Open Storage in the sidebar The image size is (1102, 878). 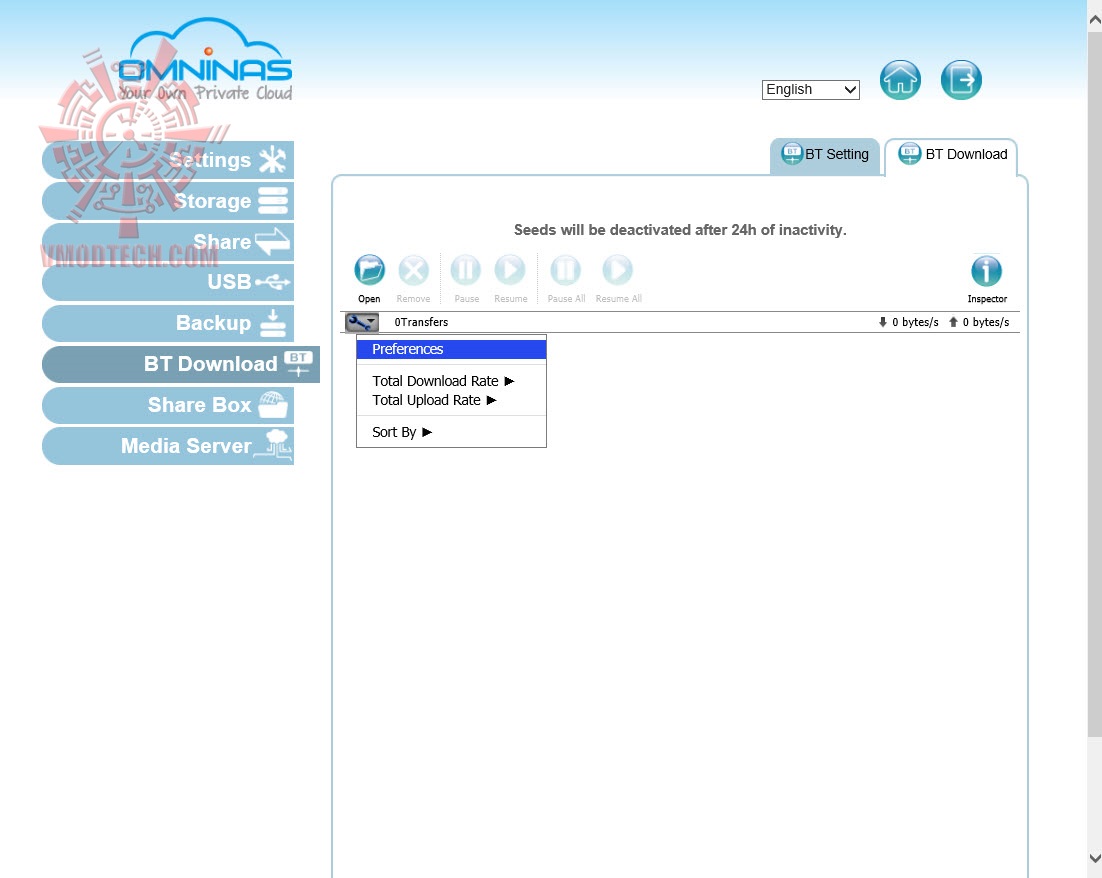click(168, 201)
